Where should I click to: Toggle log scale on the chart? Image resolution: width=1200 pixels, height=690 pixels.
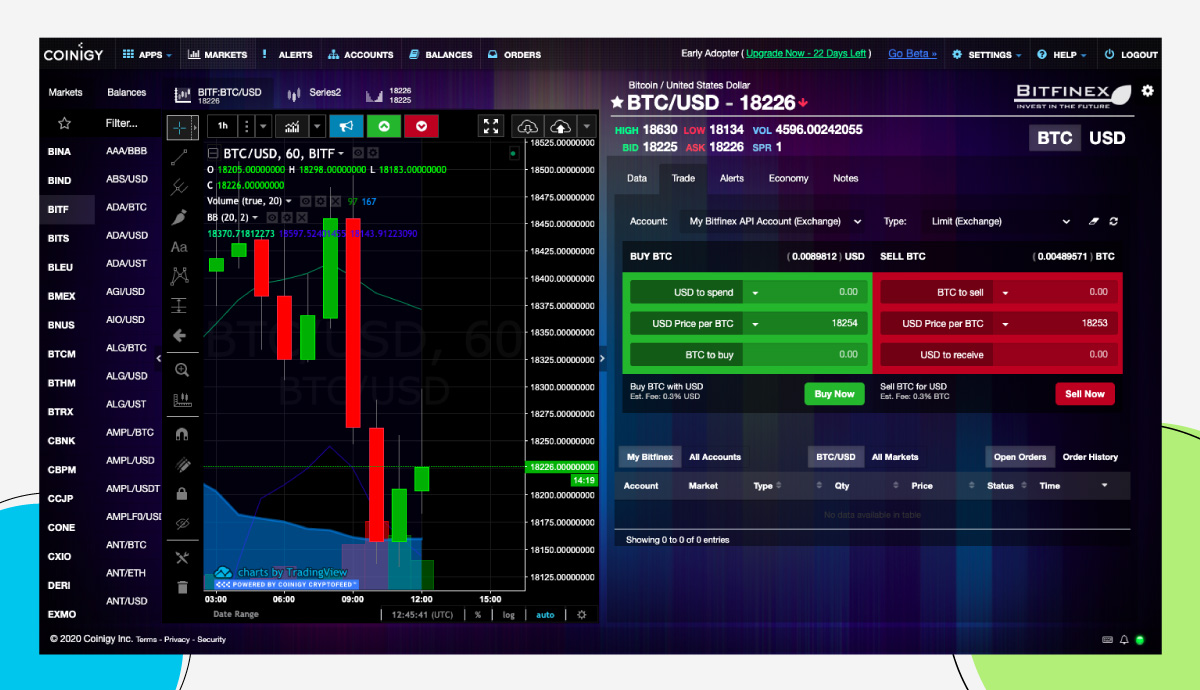point(508,614)
